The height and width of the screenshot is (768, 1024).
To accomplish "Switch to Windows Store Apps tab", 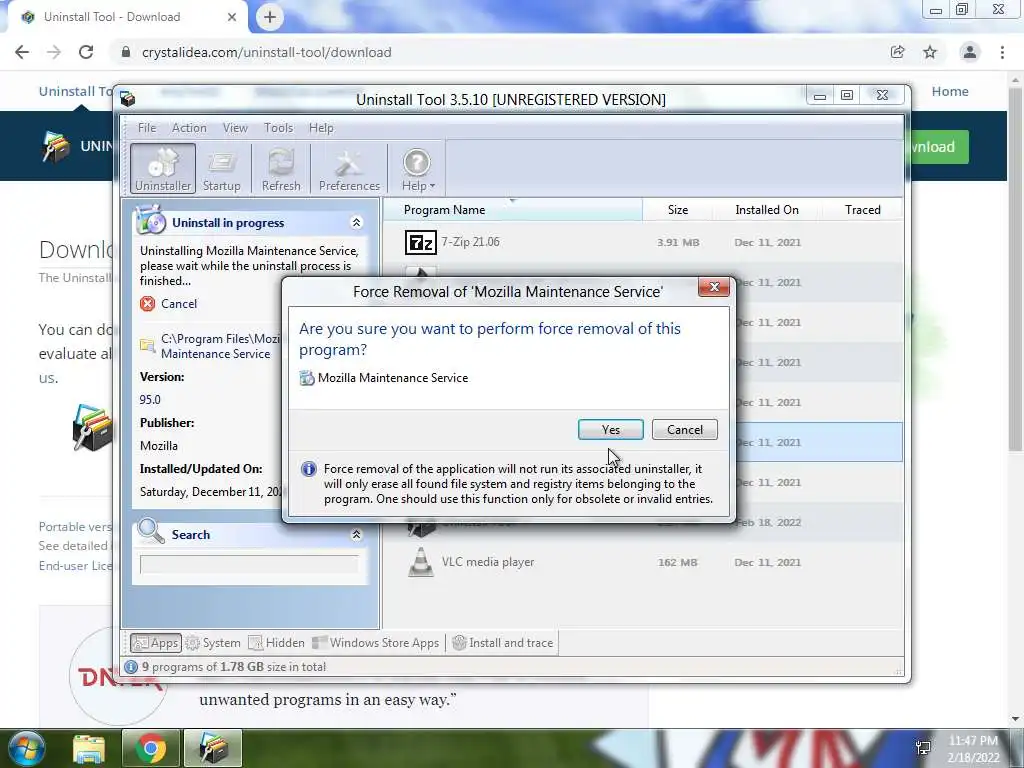I will click(x=376, y=643).
